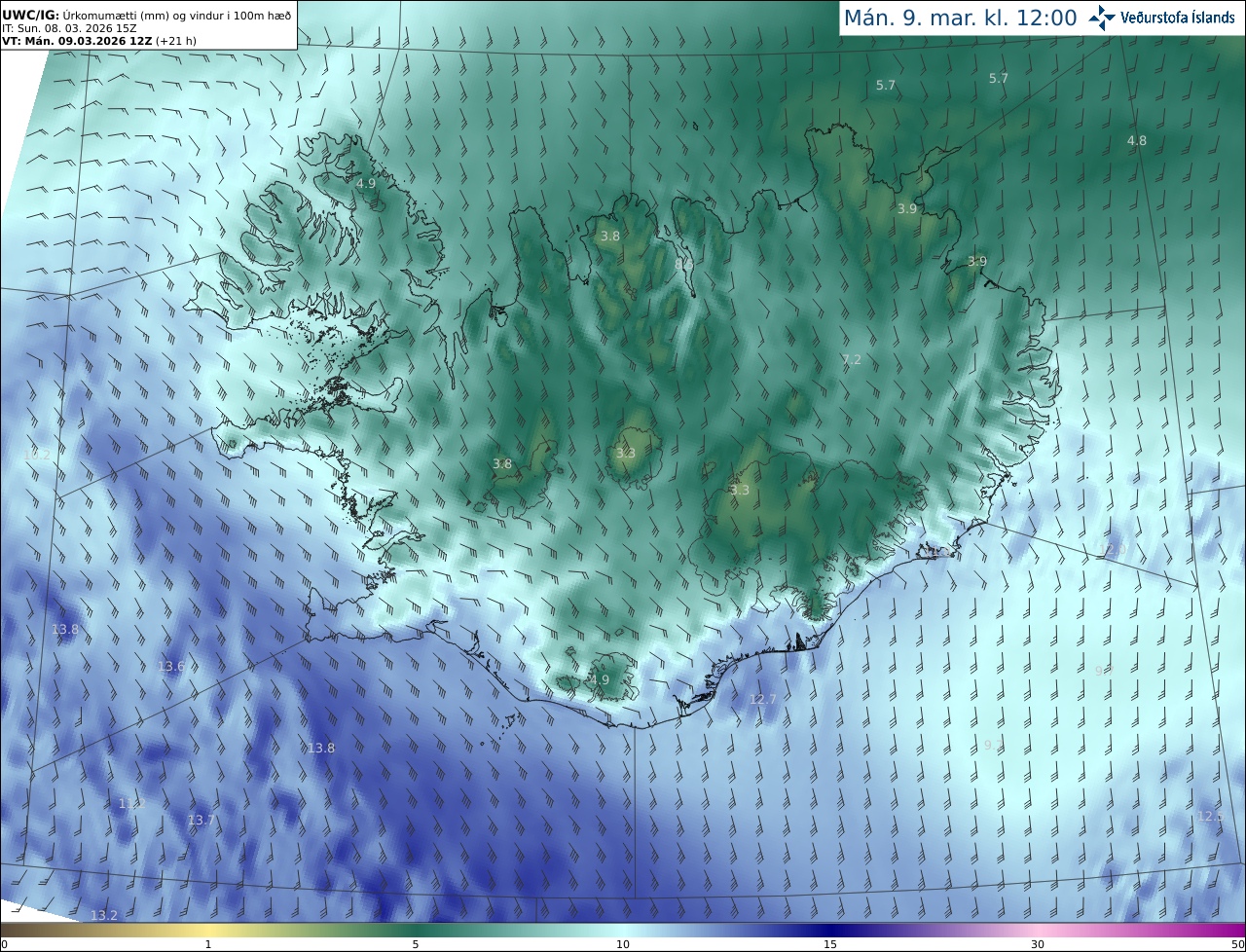The height and width of the screenshot is (952, 1246).
Task: Click the "10" tick label on the color scale
Action: [x=623, y=944]
